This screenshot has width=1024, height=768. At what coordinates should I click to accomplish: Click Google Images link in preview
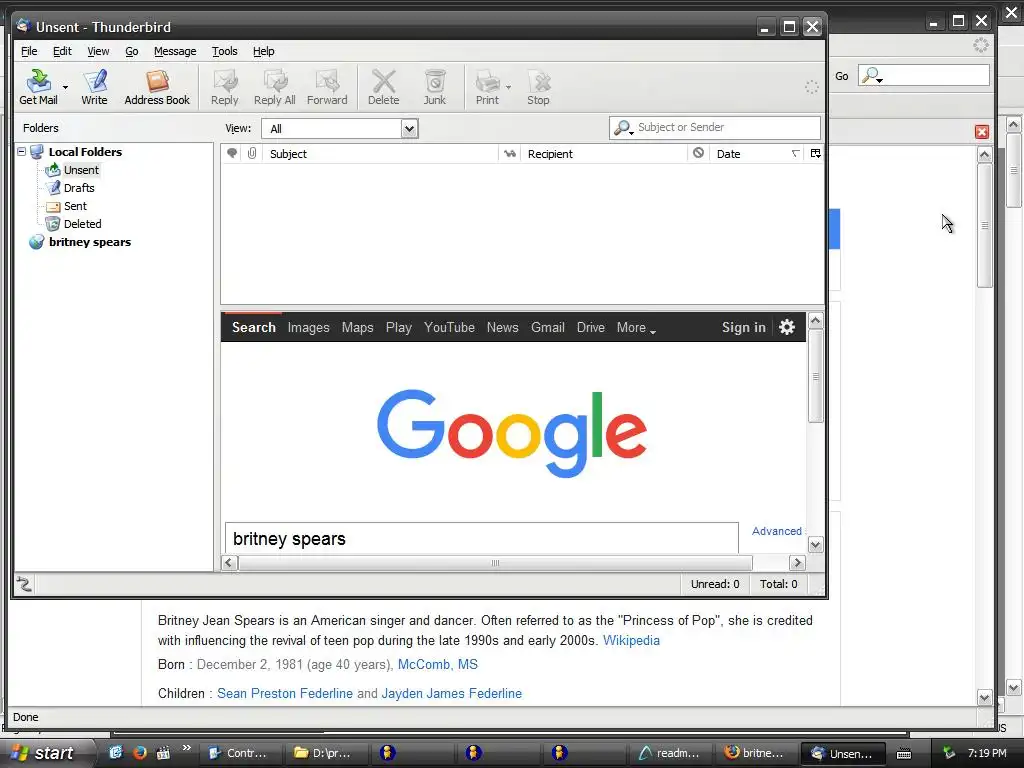pos(308,327)
